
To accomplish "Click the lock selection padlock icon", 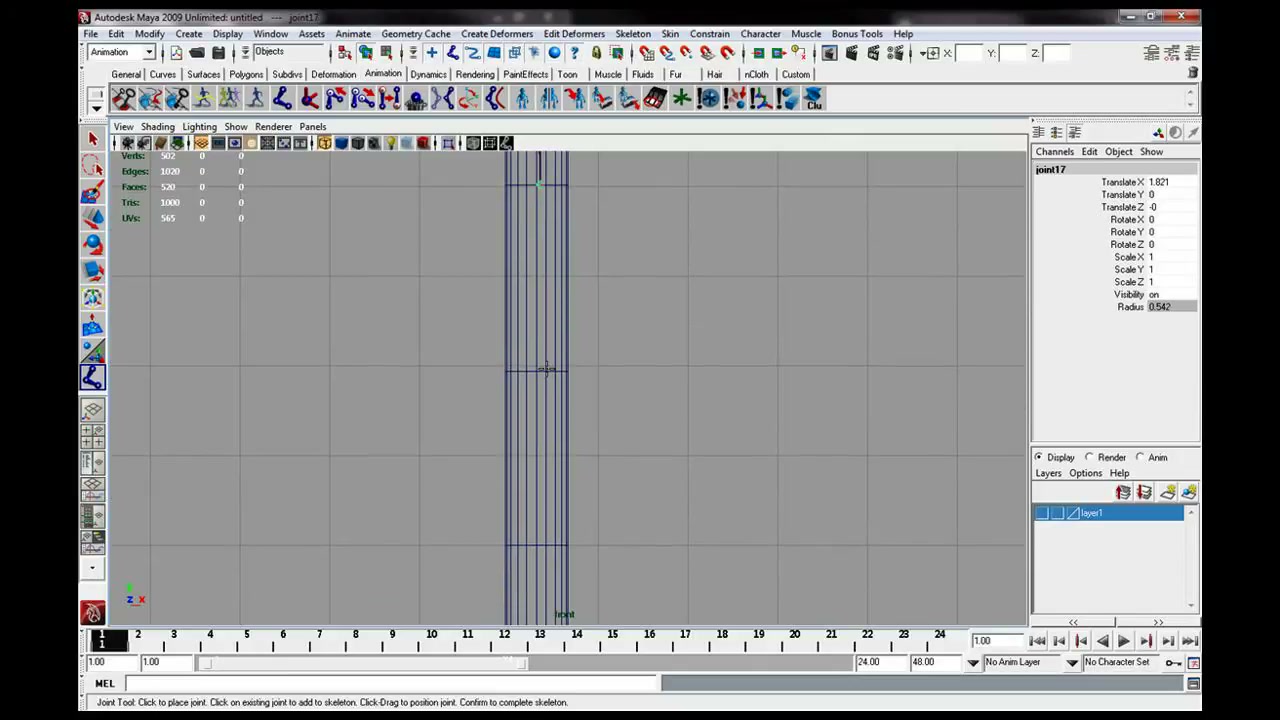I will [x=596, y=53].
